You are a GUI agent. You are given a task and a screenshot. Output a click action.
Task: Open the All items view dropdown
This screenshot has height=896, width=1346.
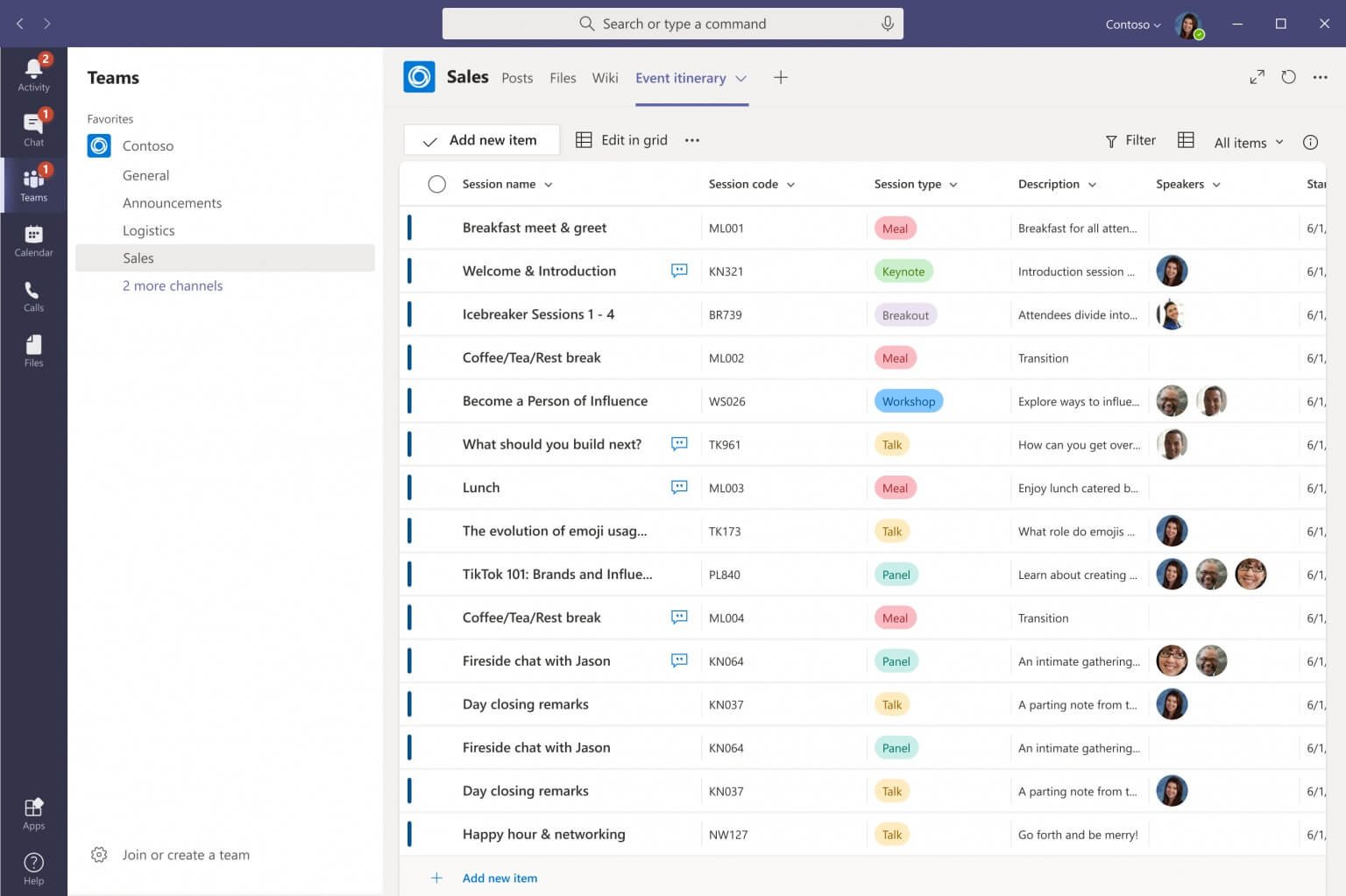coord(1246,141)
